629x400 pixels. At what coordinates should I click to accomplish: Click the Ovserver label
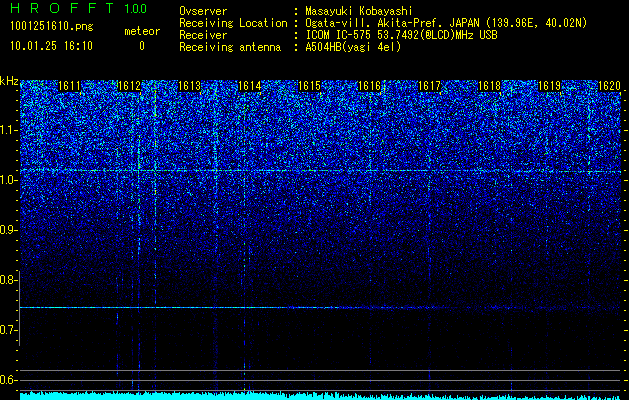[x=203, y=11]
